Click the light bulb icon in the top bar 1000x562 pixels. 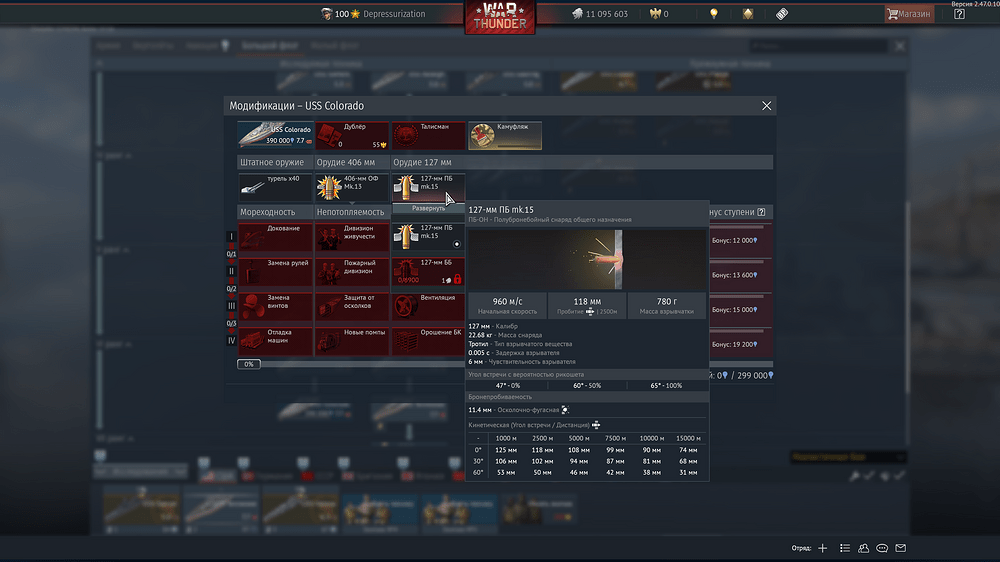(714, 14)
